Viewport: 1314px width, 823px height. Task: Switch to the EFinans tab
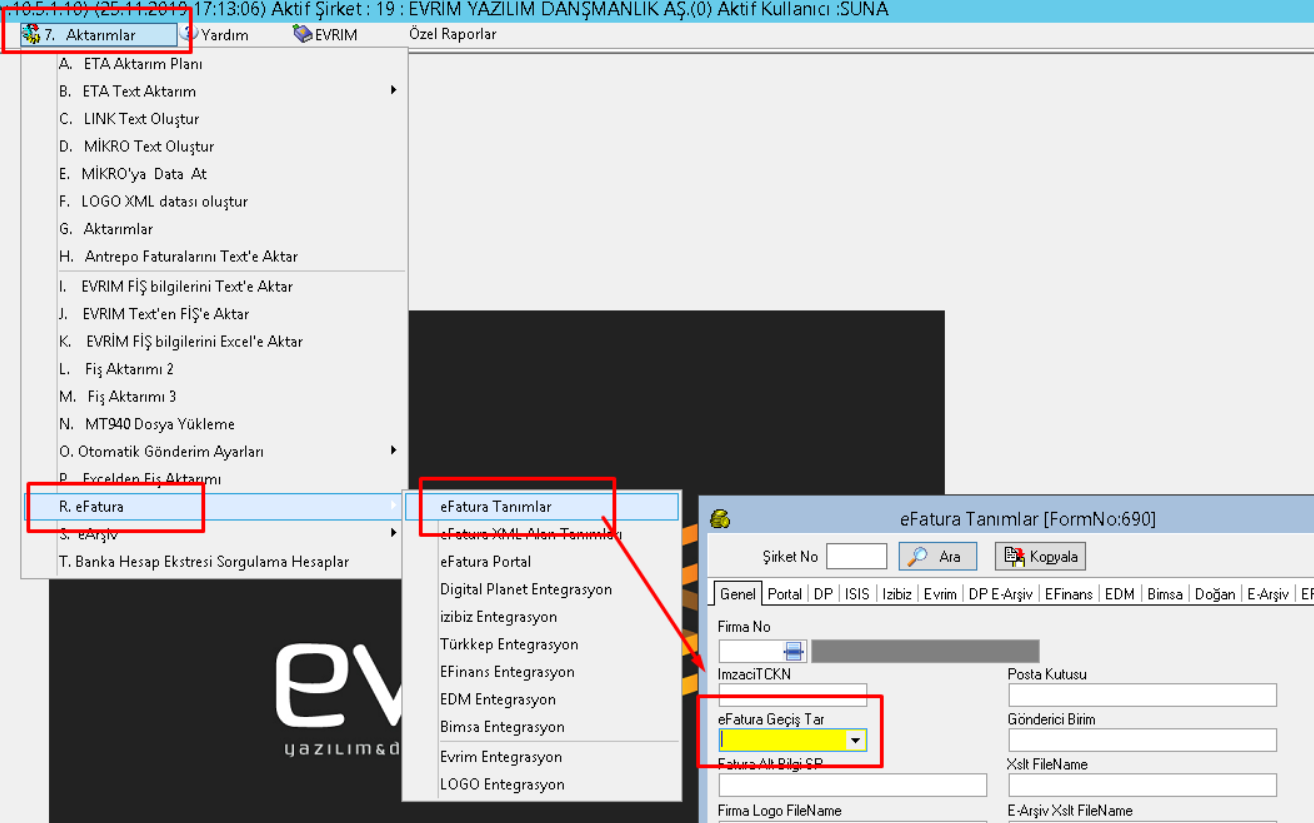tap(1069, 594)
